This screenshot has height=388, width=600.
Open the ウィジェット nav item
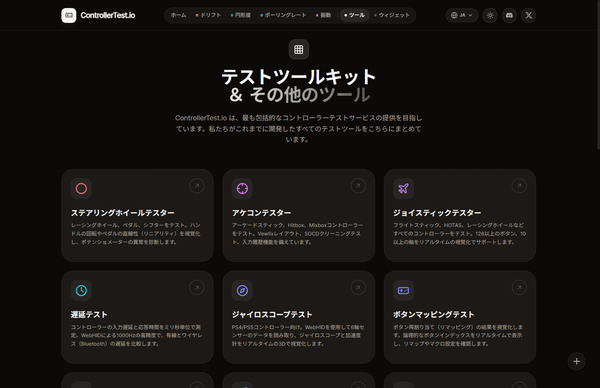coord(392,15)
